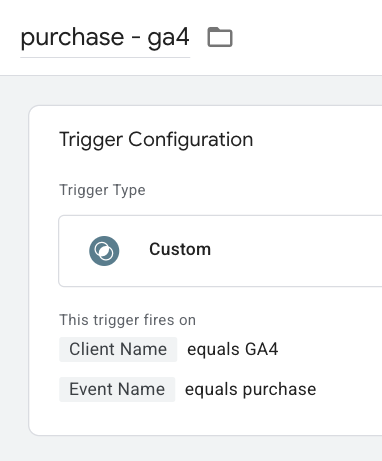This screenshot has width=382, height=461.
Task: Click the white header area right of folder icon
Action: click(x=307, y=37)
